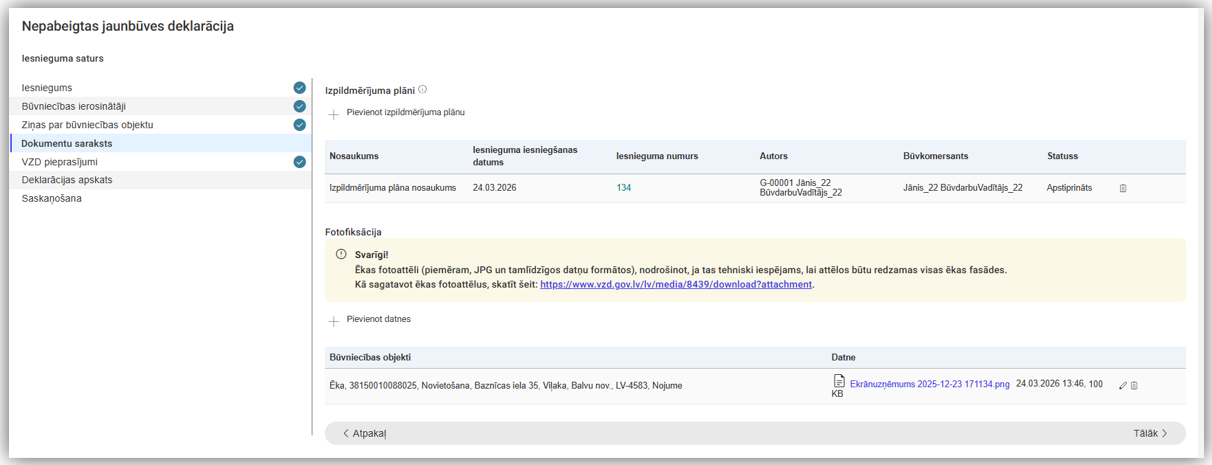Open the Ekrānuzņēmums 2025-12-23 171134.png file
This screenshot has height=465, width=1212.
[x=929, y=383]
